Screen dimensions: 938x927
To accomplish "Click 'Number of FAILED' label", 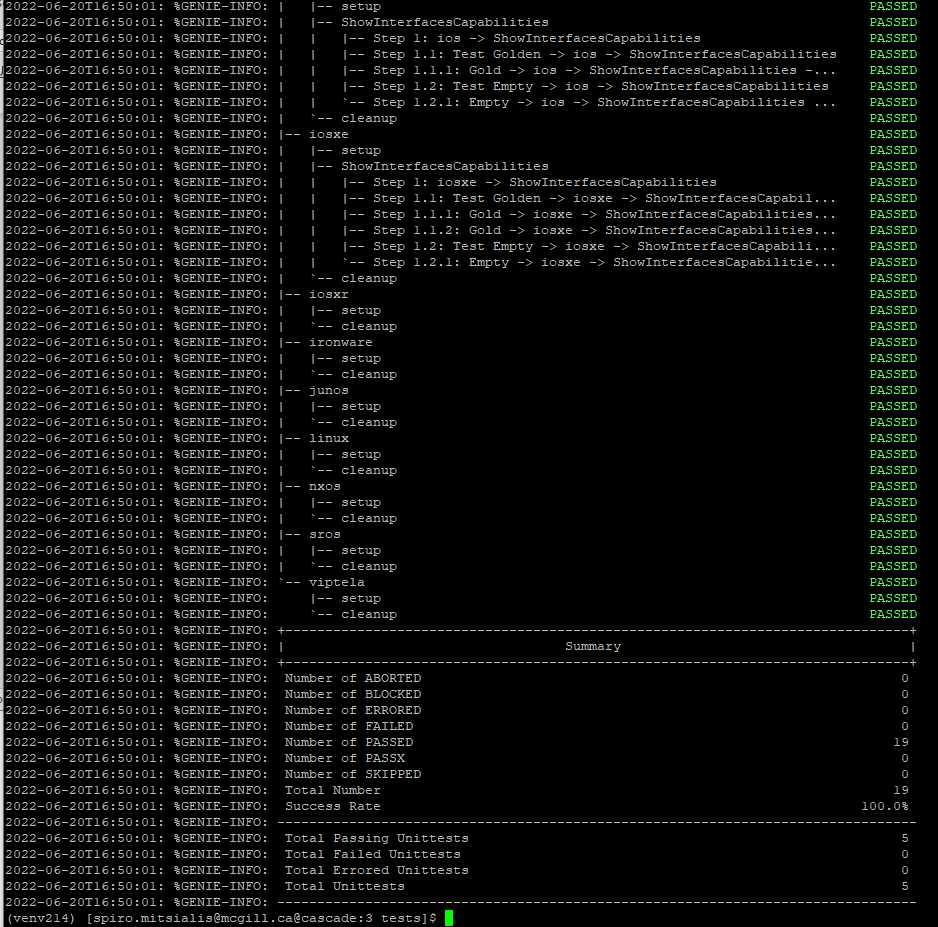I will click(349, 726).
